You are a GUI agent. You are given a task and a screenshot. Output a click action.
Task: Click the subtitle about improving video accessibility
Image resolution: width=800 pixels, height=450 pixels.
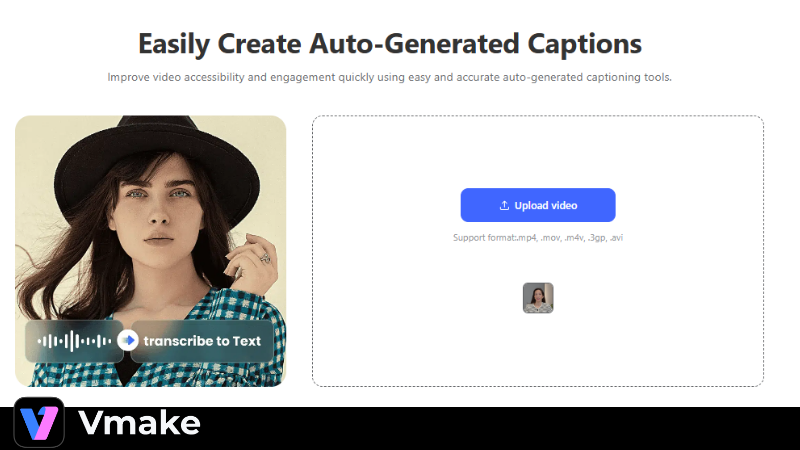click(x=389, y=77)
